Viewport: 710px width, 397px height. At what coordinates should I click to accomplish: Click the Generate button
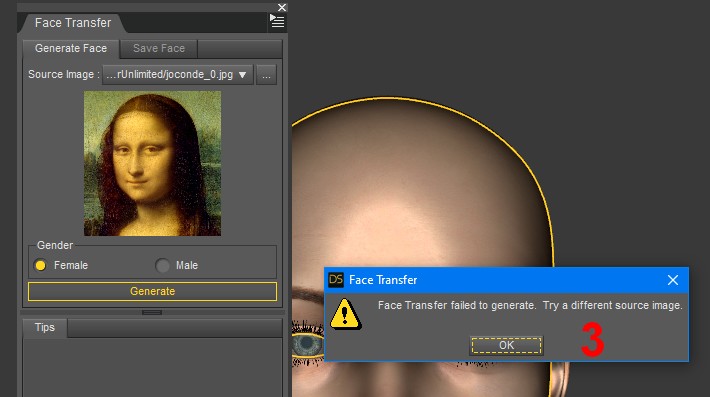click(x=152, y=292)
